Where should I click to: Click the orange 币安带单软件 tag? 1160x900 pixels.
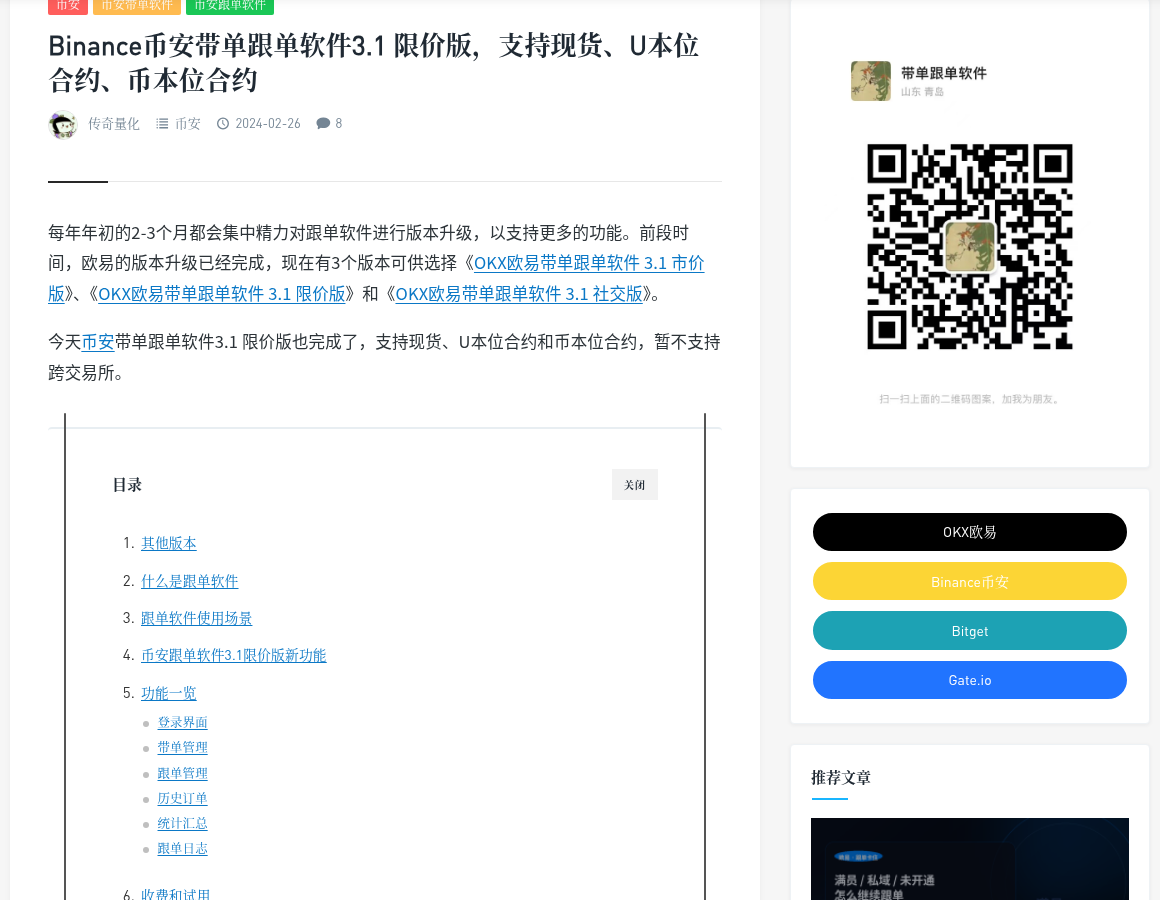click(137, 6)
